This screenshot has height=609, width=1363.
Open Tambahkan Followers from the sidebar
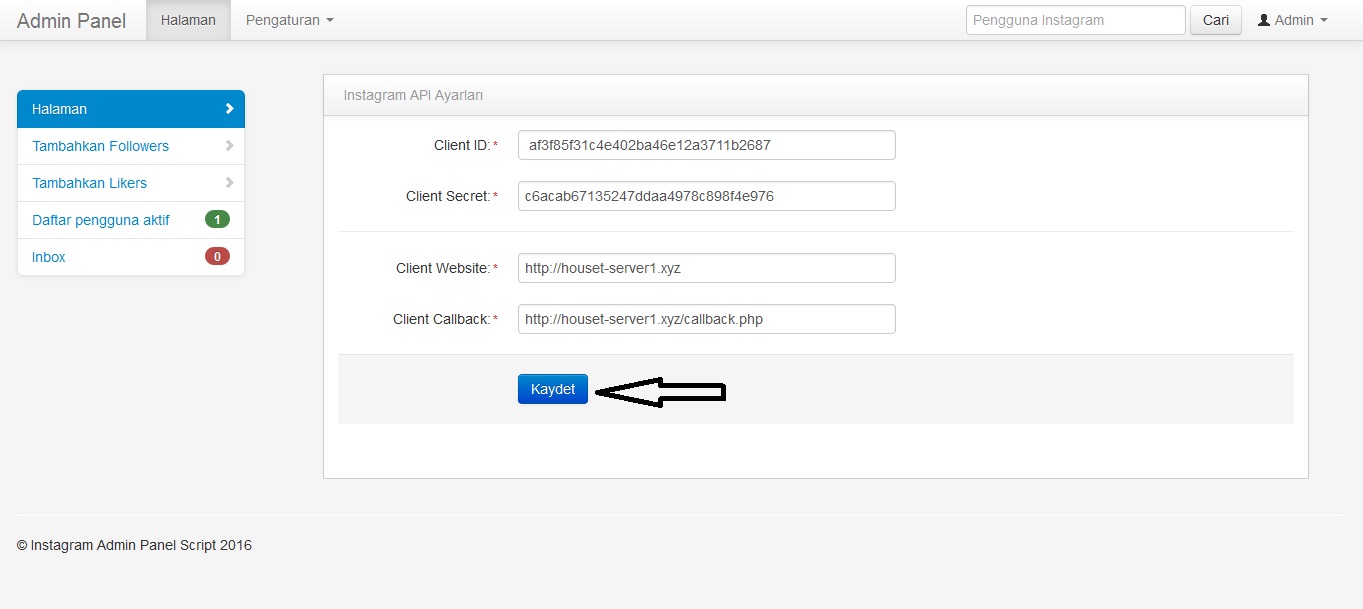[100, 145]
